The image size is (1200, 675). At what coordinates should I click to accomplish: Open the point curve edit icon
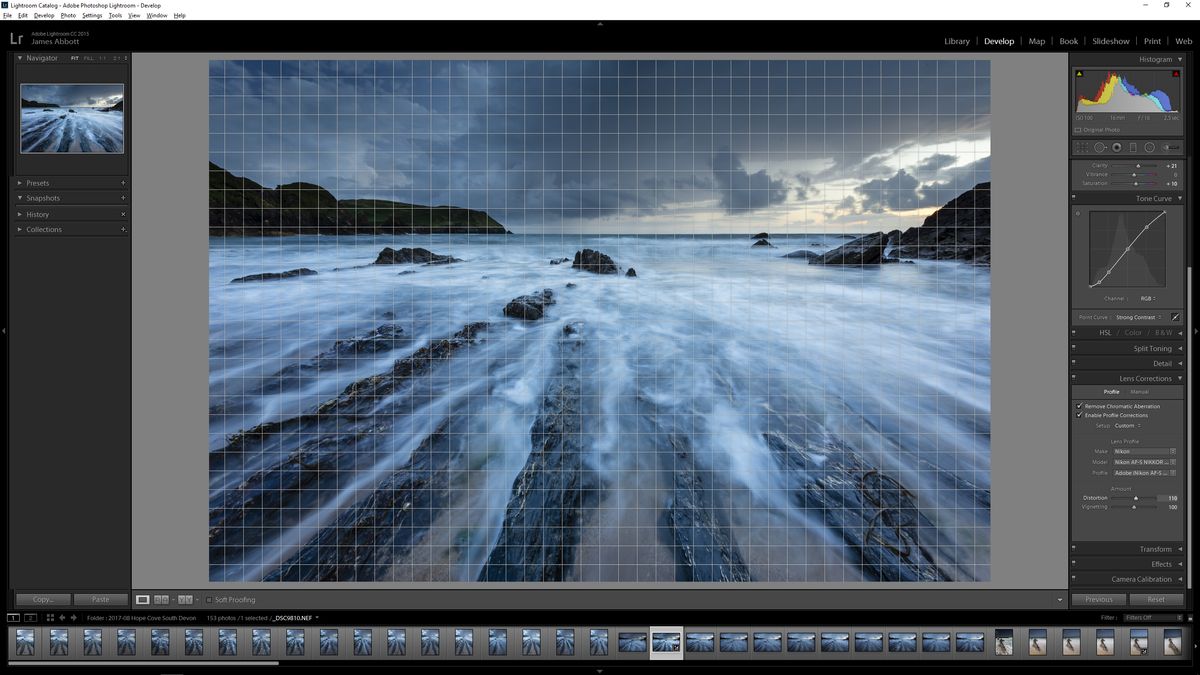click(x=1176, y=317)
